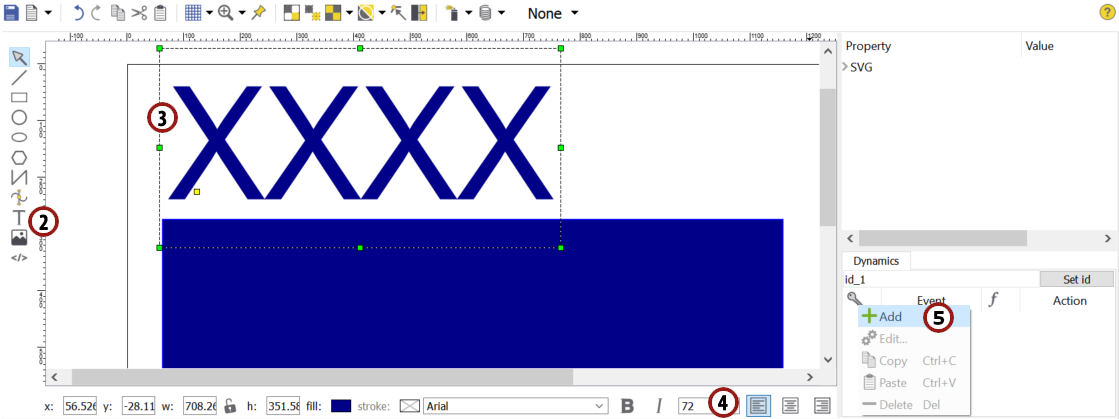Toggle the aspect ratio lock icon
1119x419 pixels.
point(230,405)
